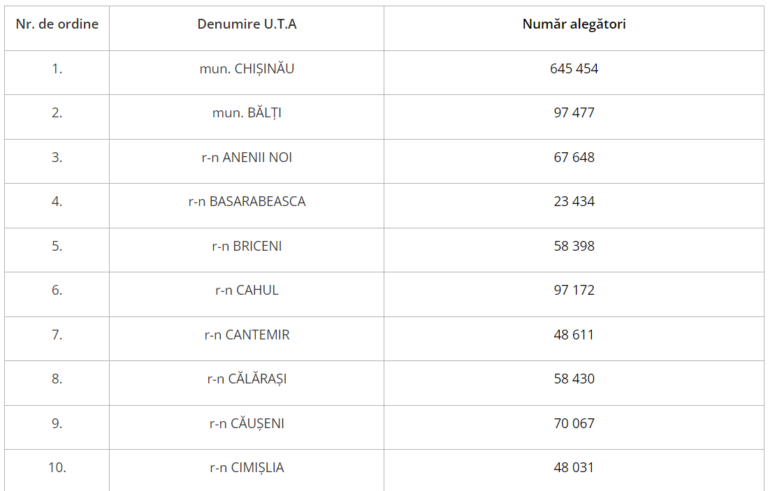The width and height of the screenshot is (768, 491).
Task: Select 'r-n BASARABEASCA' in the table
Action: [x=247, y=201]
